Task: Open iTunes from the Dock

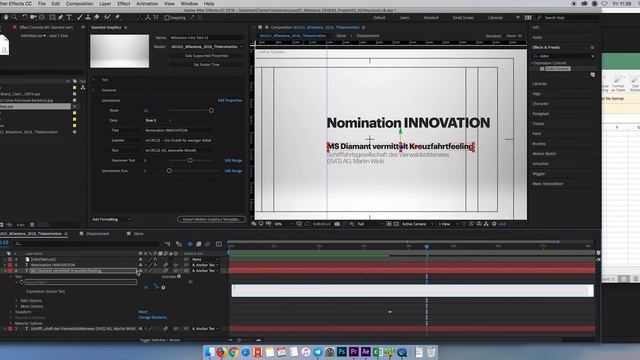Action: click(305, 352)
